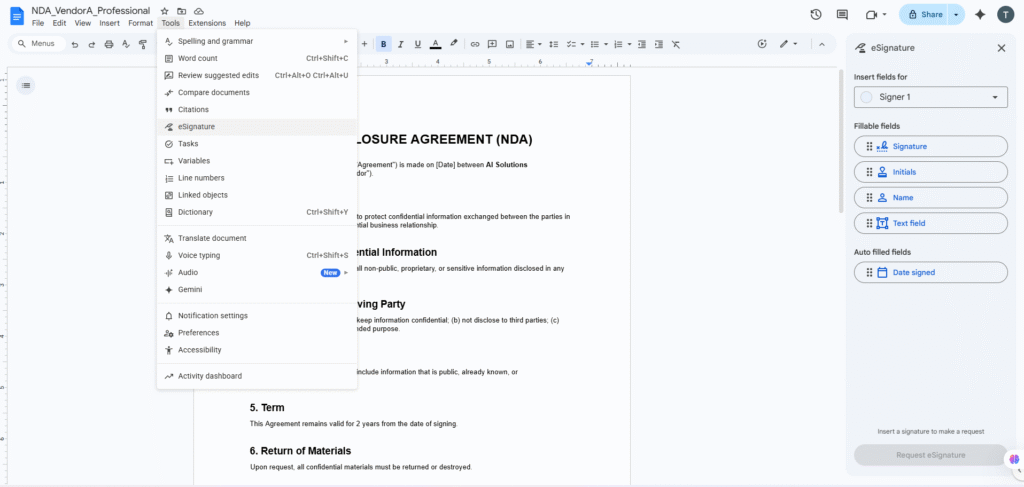Click the paint format roller icon
The height and width of the screenshot is (487, 1024).
click(143, 44)
